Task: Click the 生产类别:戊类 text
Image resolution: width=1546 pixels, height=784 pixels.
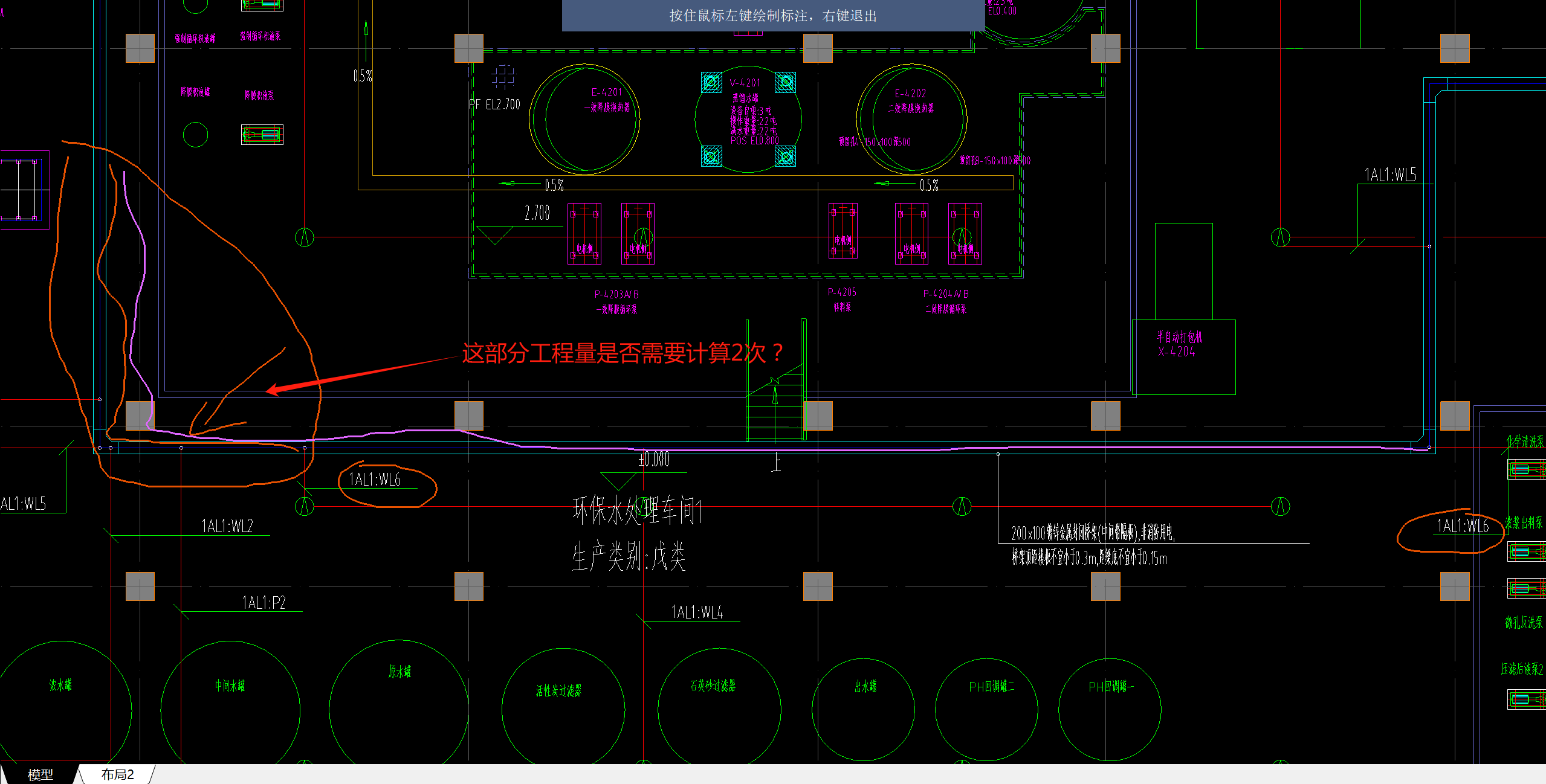Action: tap(629, 556)
